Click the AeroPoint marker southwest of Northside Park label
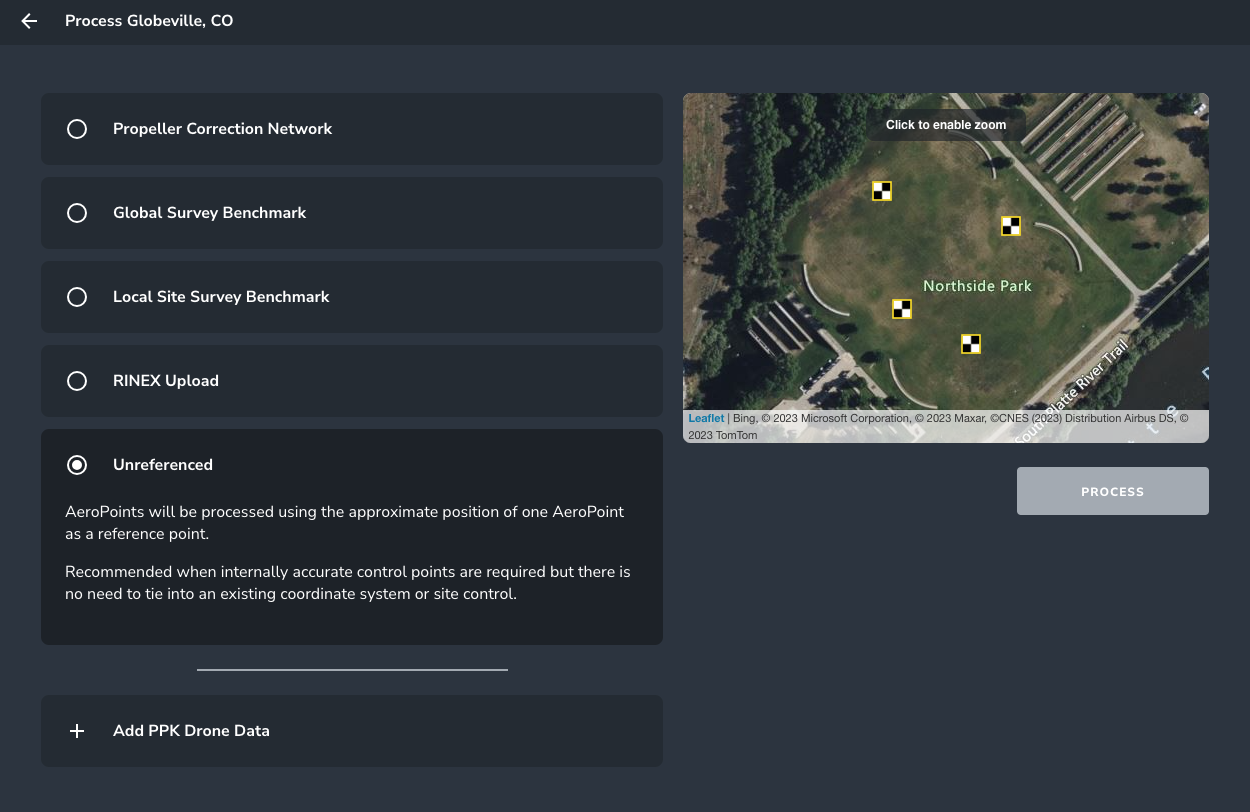1250x812 pixels. coord(902,309)
